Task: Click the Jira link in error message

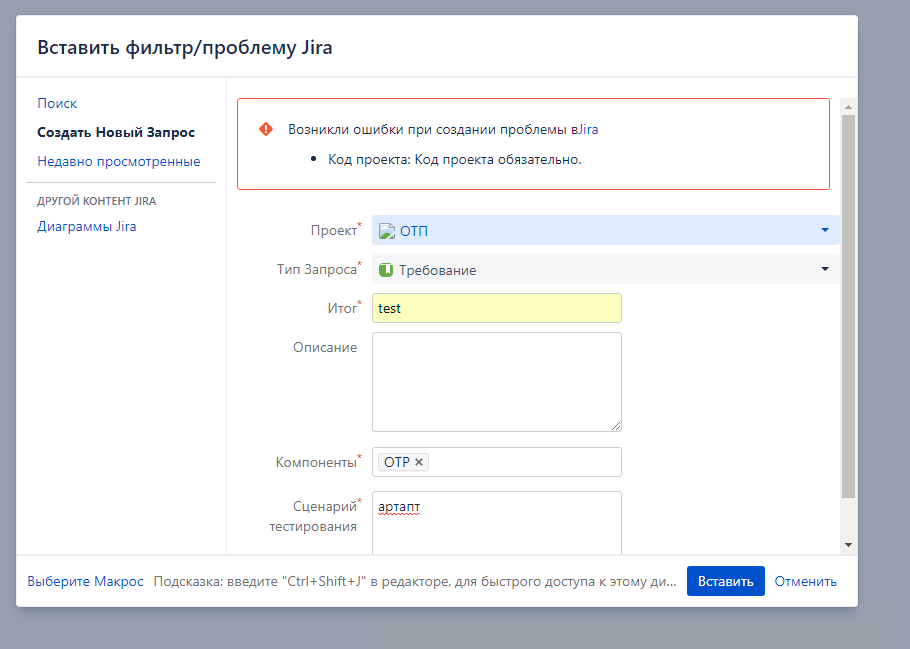Action: point(588,129)
